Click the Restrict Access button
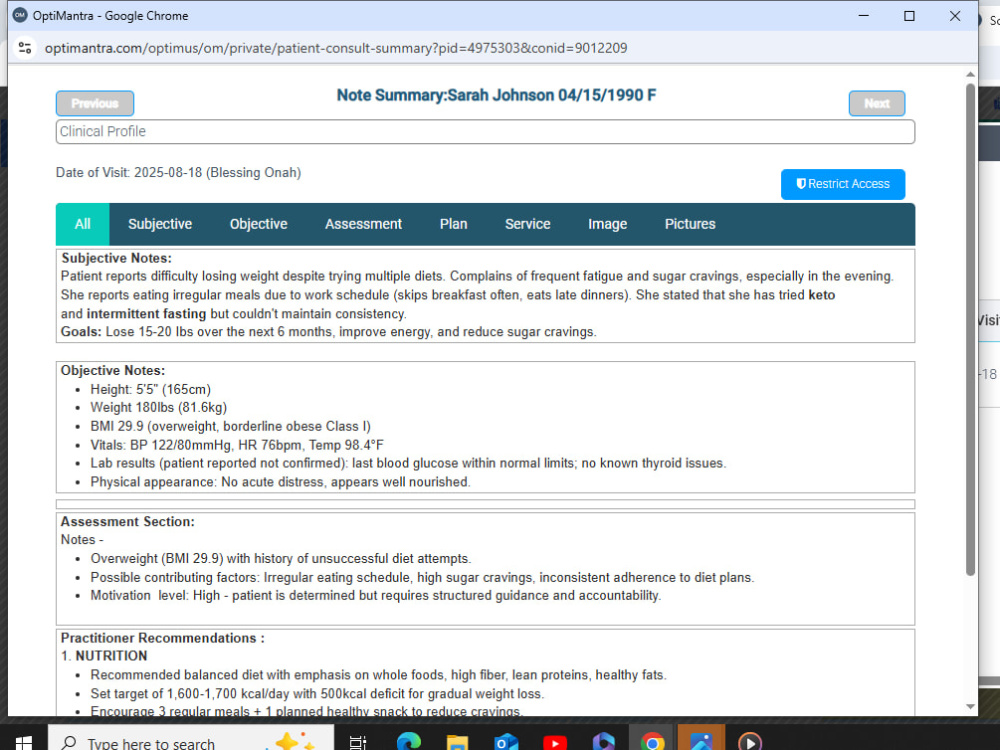Viewport: 1000px width, 750px height. pos(842,184)
